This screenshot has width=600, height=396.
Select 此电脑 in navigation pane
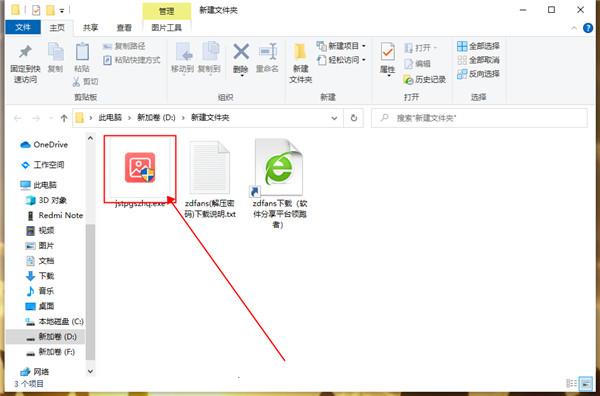click(38, 185)
